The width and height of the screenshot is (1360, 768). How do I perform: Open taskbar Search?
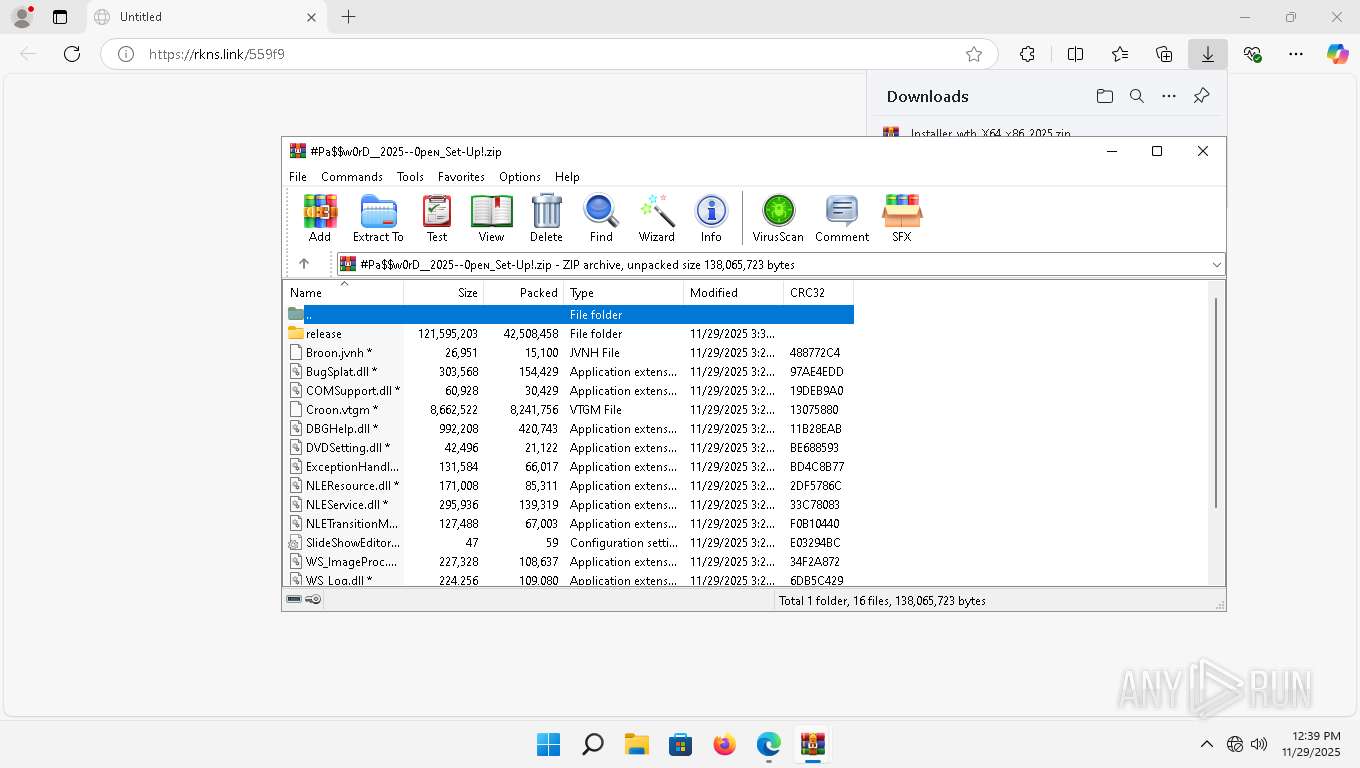pos(592,744)
